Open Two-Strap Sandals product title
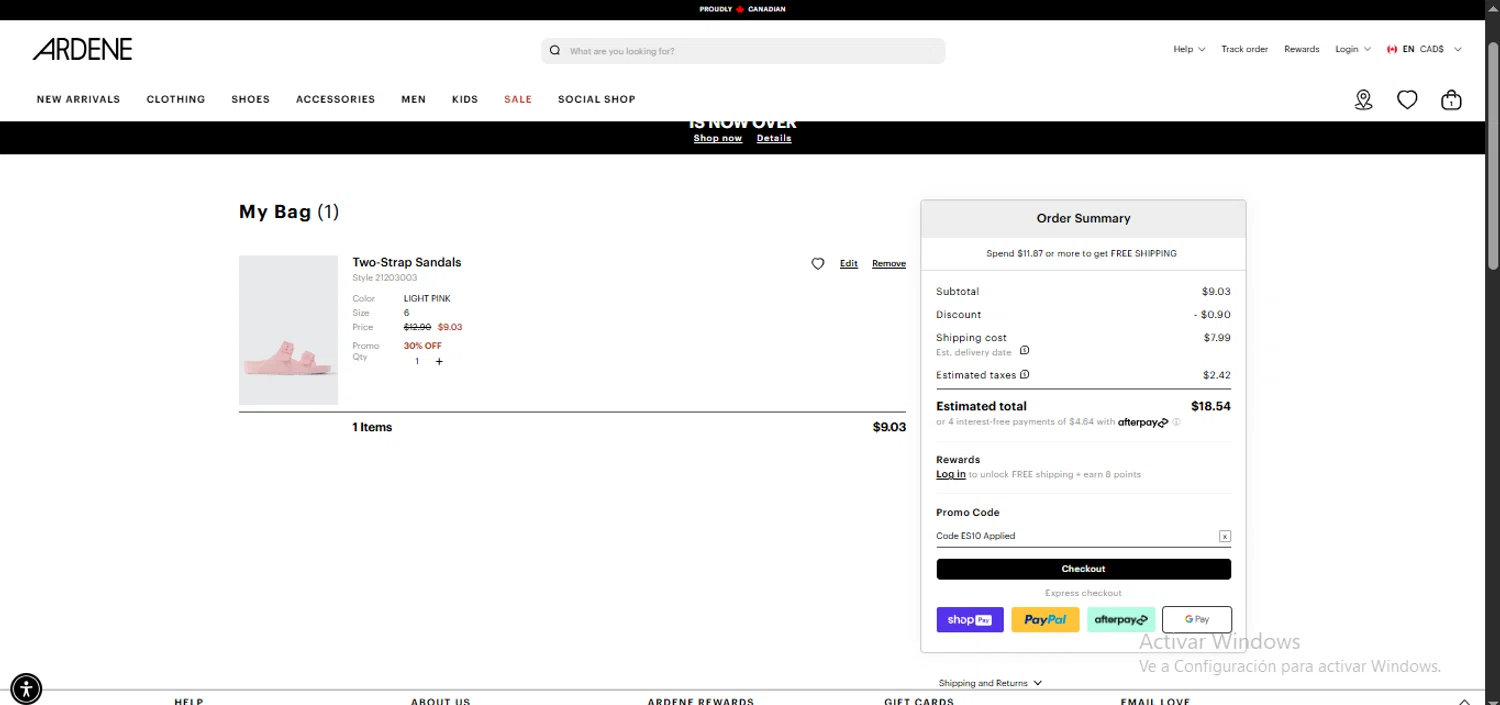 pyautogui.click(x=407, y=262)
